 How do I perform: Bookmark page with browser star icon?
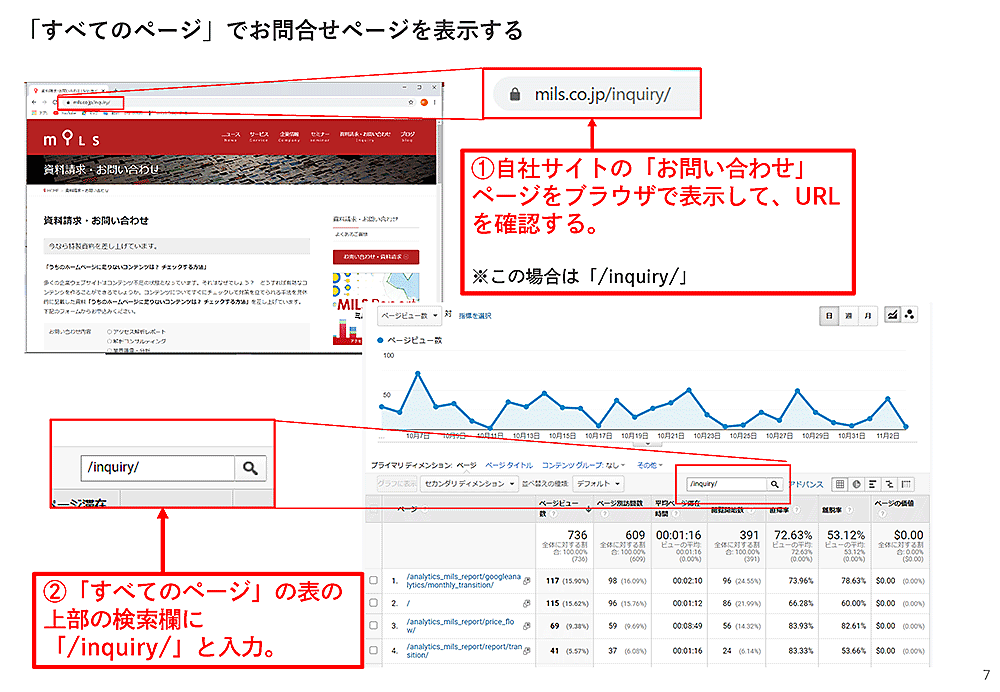[410, 102]
